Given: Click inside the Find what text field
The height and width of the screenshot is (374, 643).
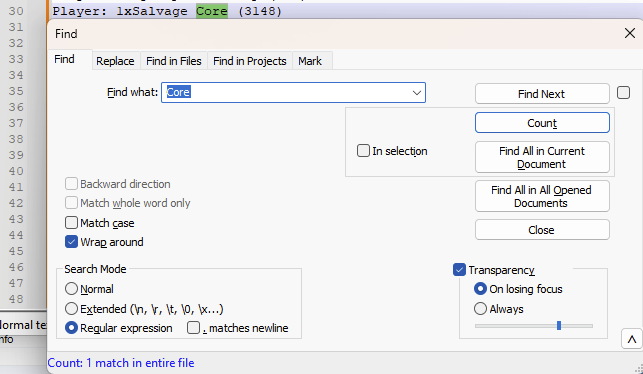Looking at the screenshot, I should pos(287,93).
